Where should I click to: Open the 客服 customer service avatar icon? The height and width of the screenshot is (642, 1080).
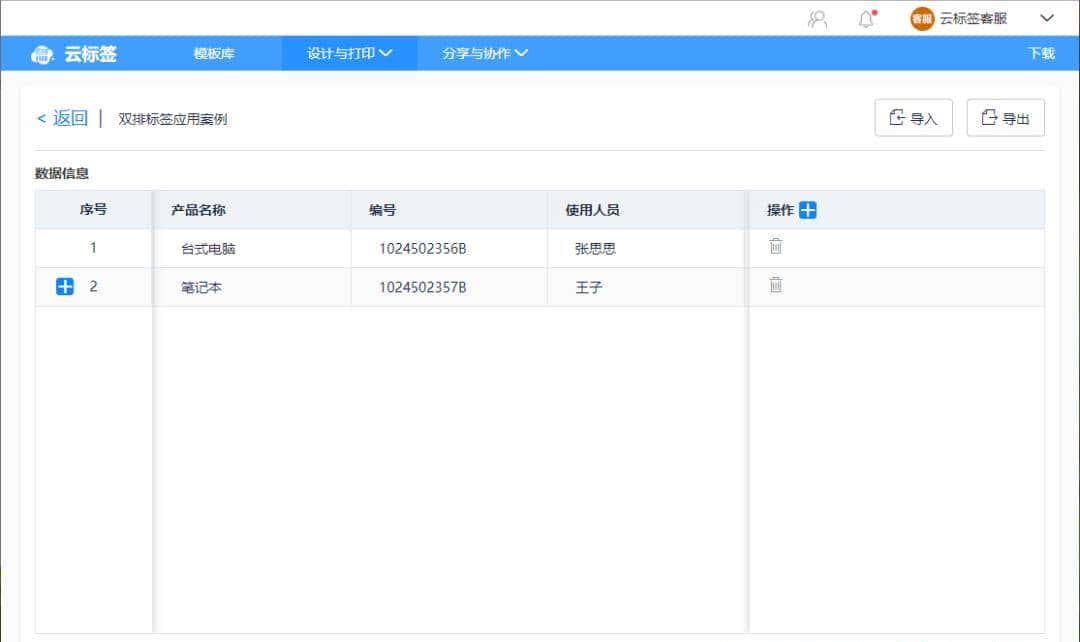(921, 18)
